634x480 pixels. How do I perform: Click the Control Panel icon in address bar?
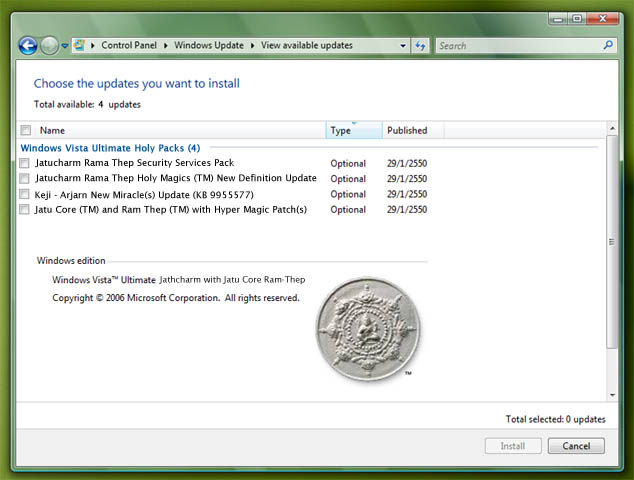click(x=79, y=45)
